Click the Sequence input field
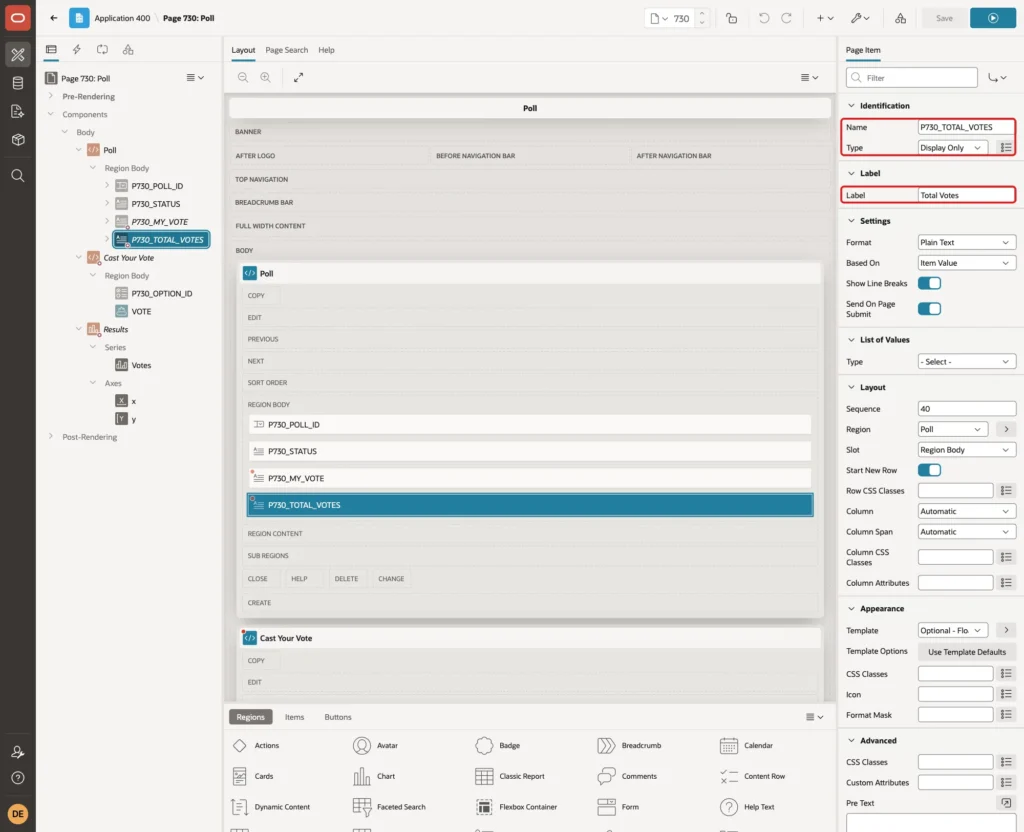This screenshot has width=1024, height=832. [x=966, y=409]
